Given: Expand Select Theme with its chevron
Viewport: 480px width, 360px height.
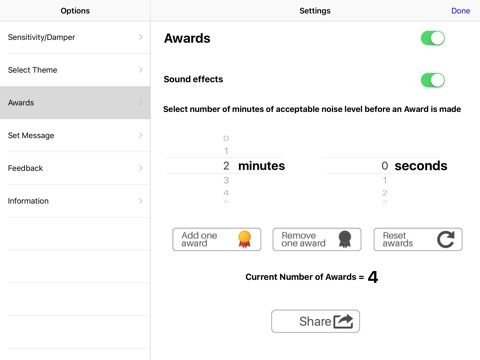Looking at the screenshot, I should (141, 70).
